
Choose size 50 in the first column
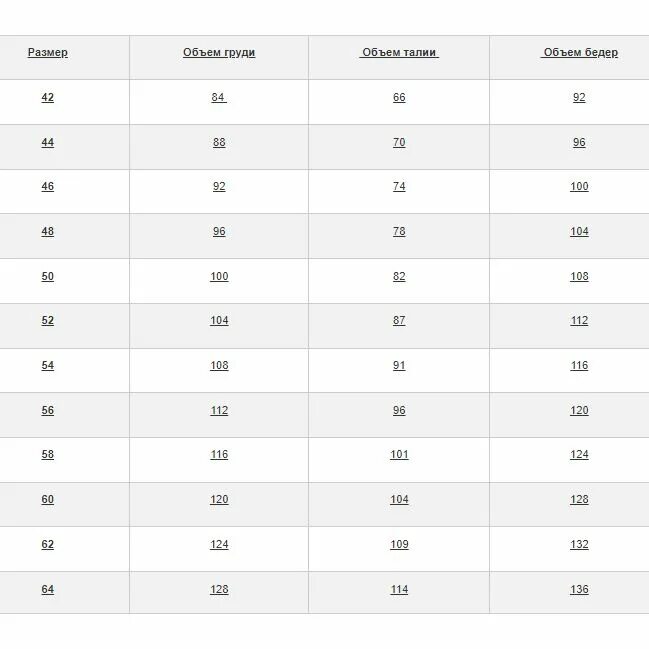48,276
